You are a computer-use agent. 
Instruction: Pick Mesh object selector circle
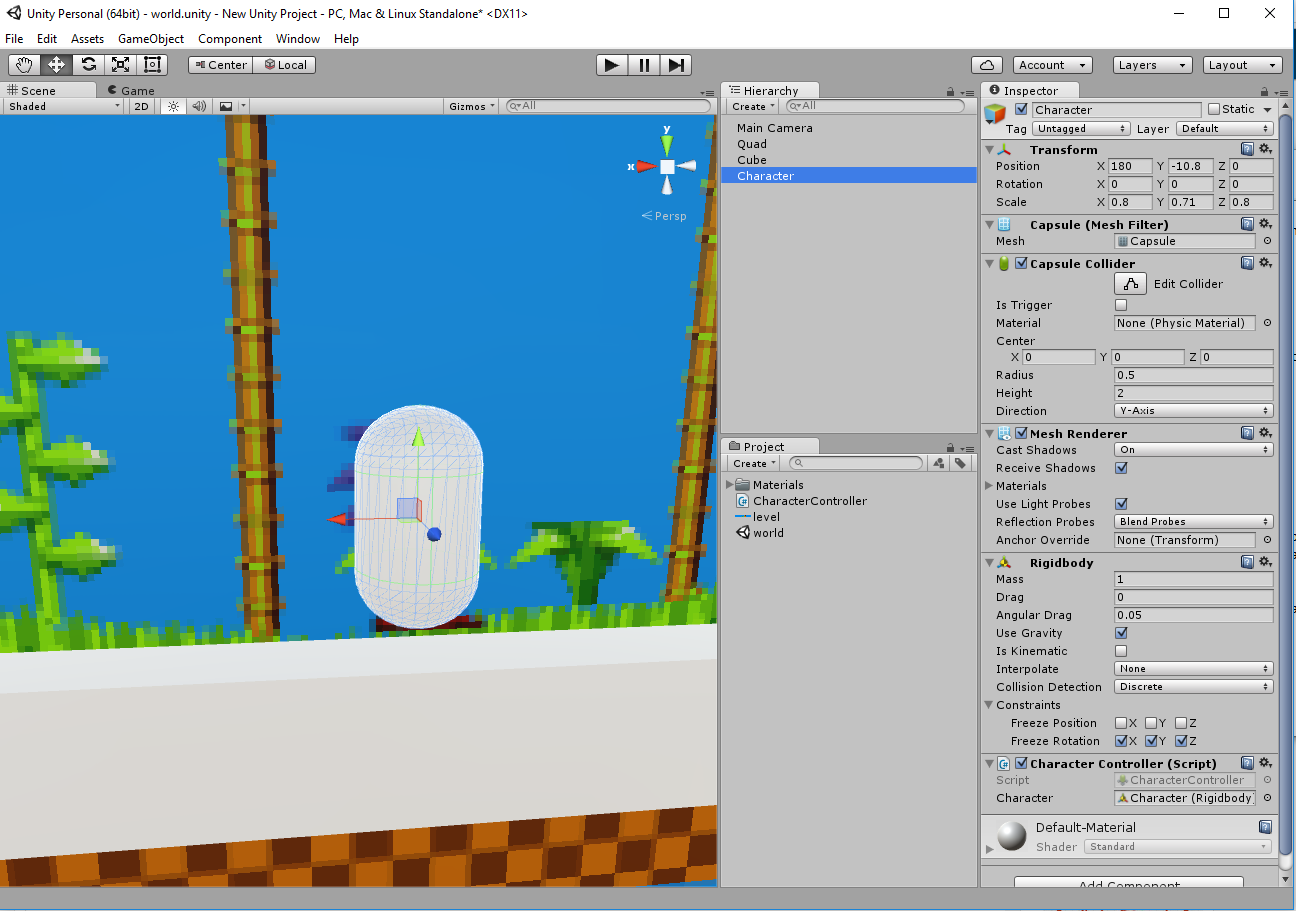pyautogui.click(x=1267, y=241)
